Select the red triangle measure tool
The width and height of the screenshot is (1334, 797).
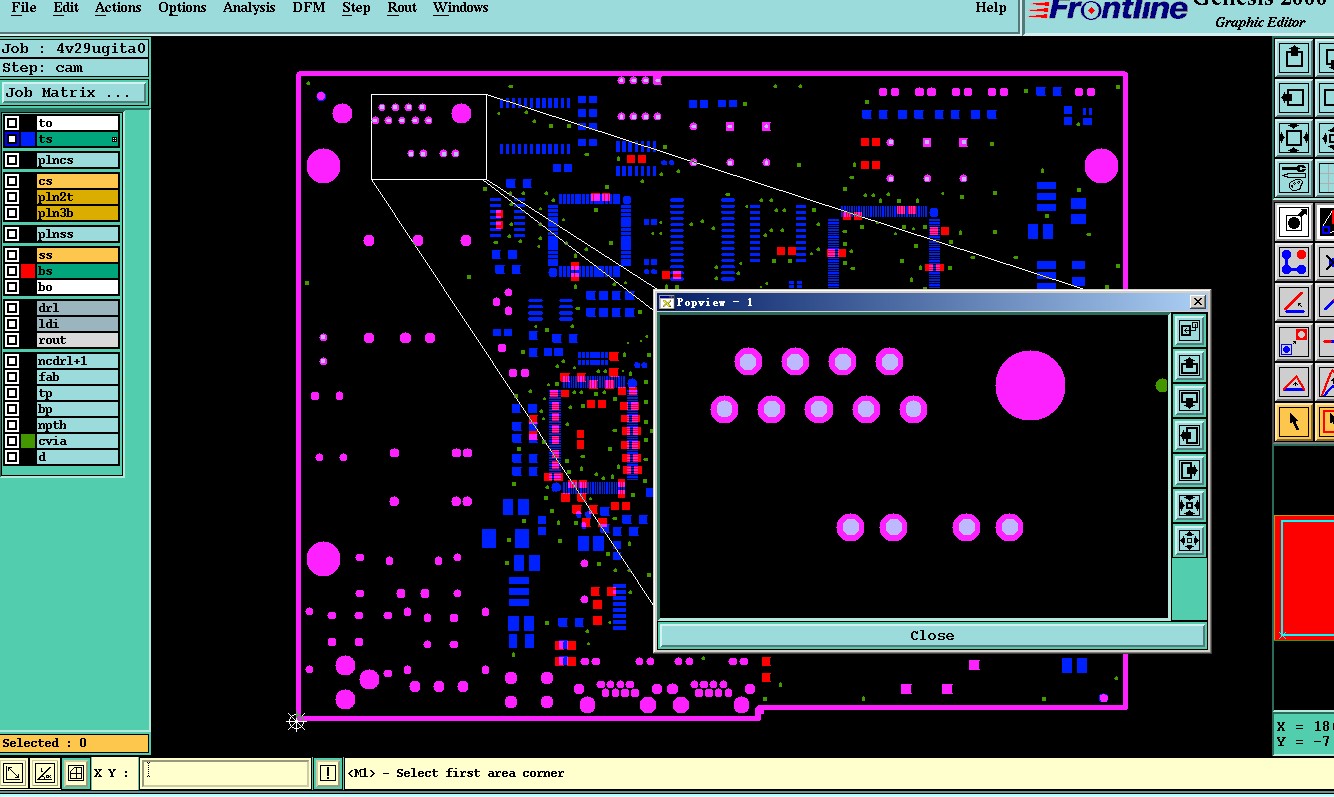point(1294,382)
